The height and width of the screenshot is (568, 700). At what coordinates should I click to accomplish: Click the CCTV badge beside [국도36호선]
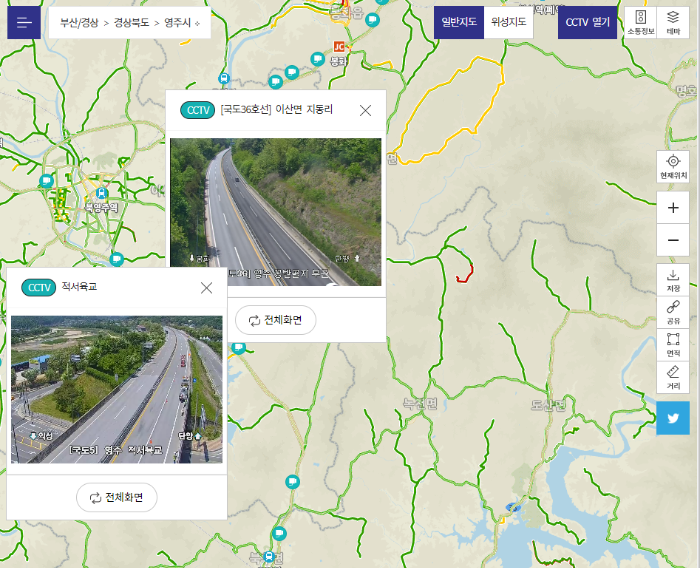point(197,110)
